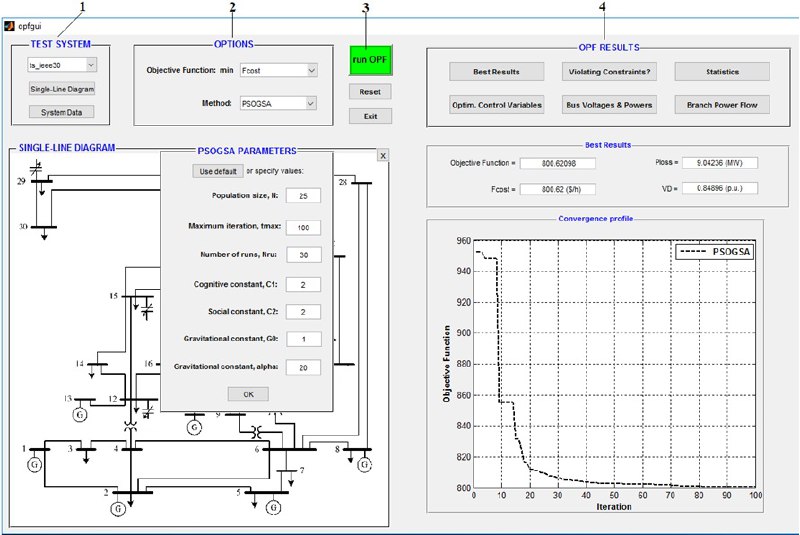Click the Gravitational constant G0 field
Screen dimensions: 800x535
click(x=304, y=339)
